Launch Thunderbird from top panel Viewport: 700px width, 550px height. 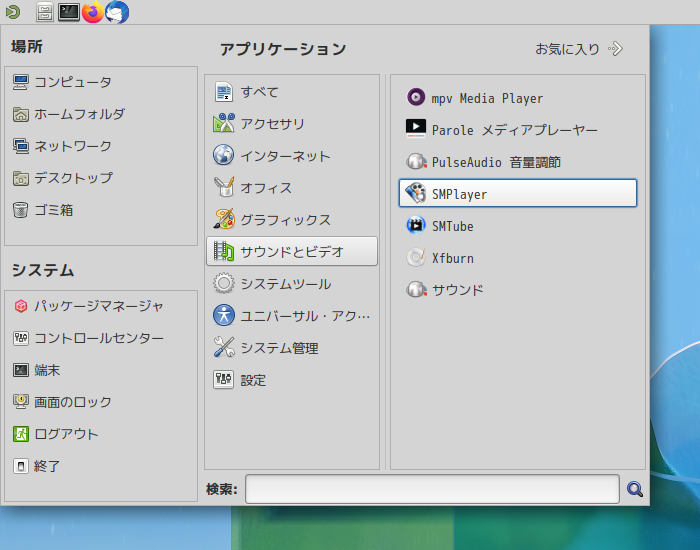point(117,12)
